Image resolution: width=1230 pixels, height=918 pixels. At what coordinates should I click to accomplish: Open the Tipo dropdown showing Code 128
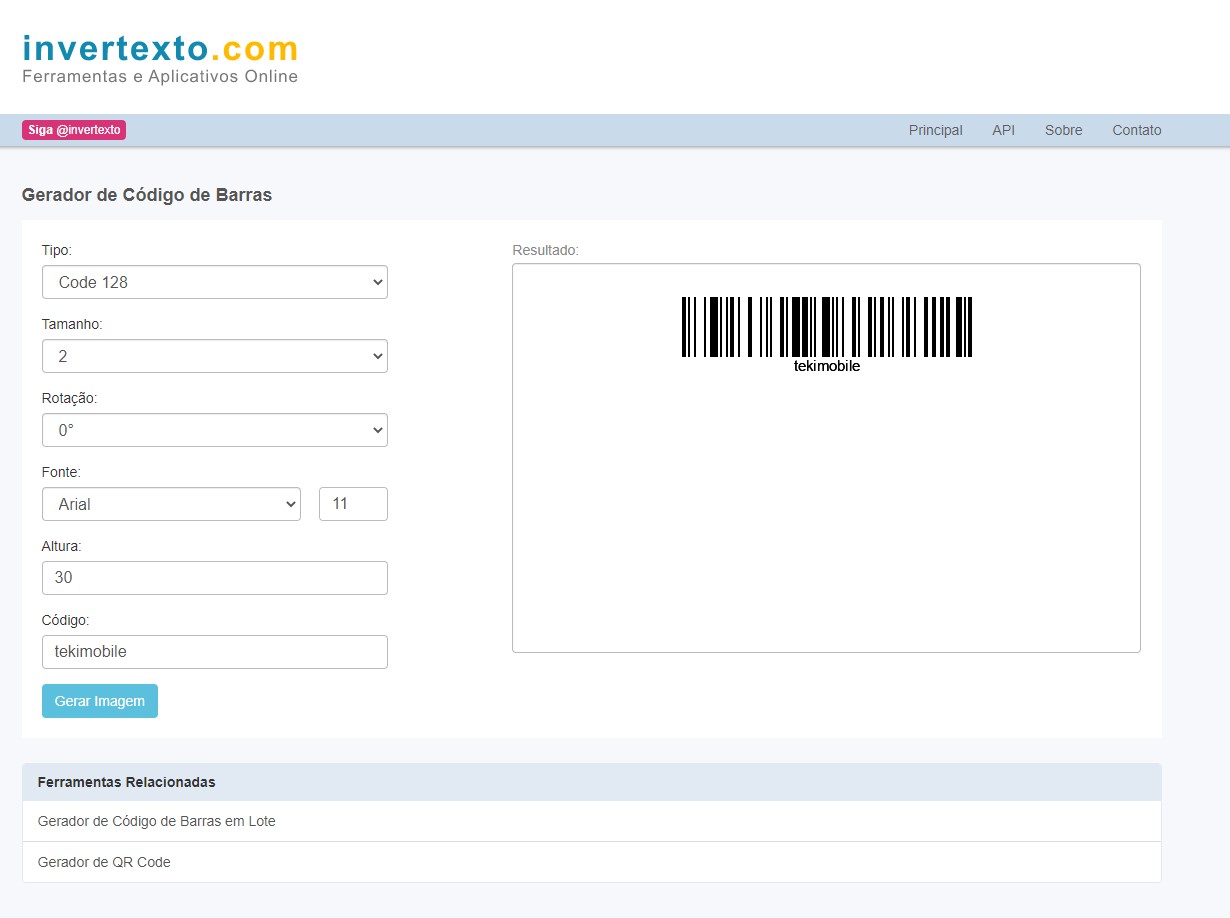pos(215,282)
